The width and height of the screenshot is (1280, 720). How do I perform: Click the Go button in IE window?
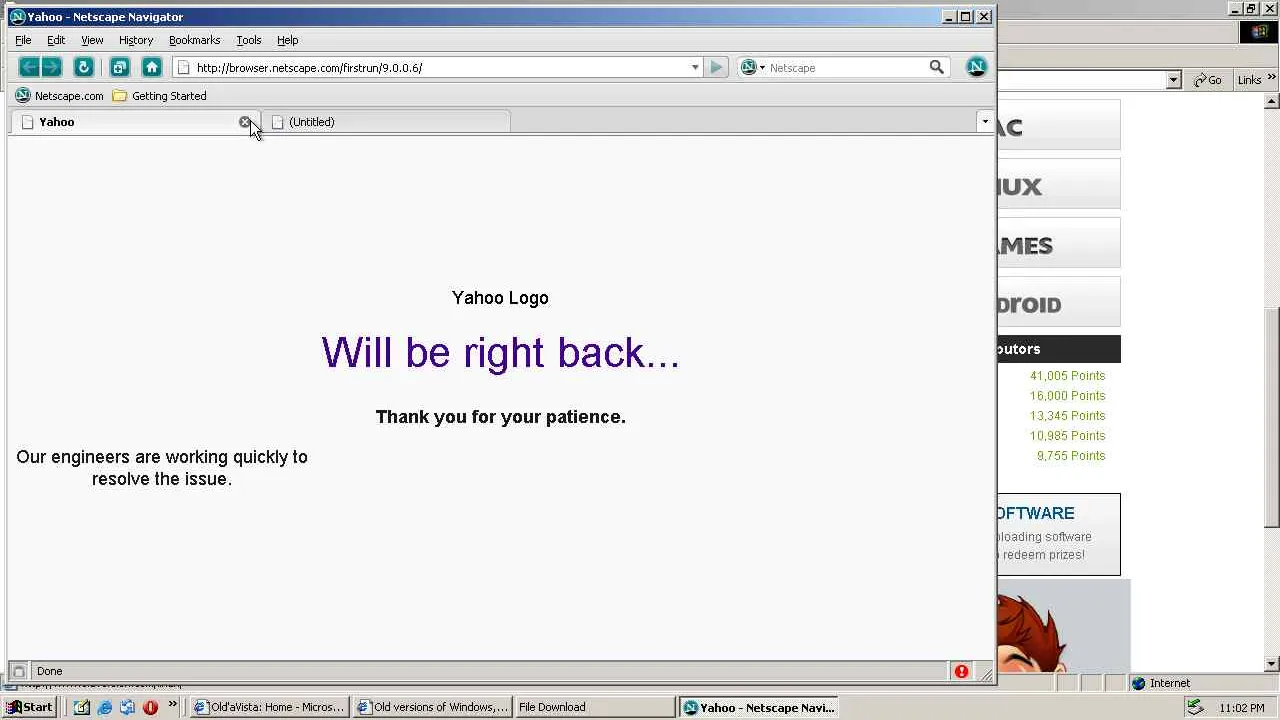pyautogui.click(x=1207, y=80)
